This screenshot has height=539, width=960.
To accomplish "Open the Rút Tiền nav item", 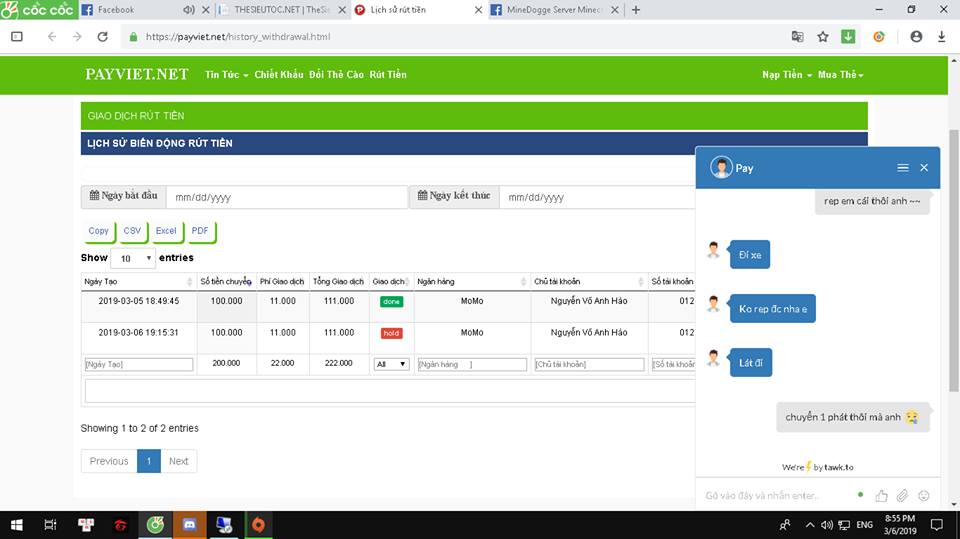I will click(388, 75).
